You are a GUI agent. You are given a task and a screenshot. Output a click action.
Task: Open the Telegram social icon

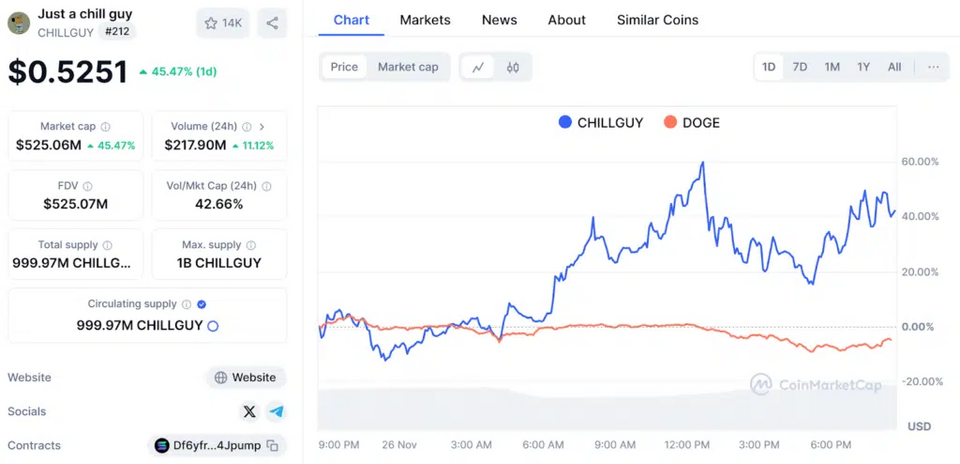coord(276,411)
